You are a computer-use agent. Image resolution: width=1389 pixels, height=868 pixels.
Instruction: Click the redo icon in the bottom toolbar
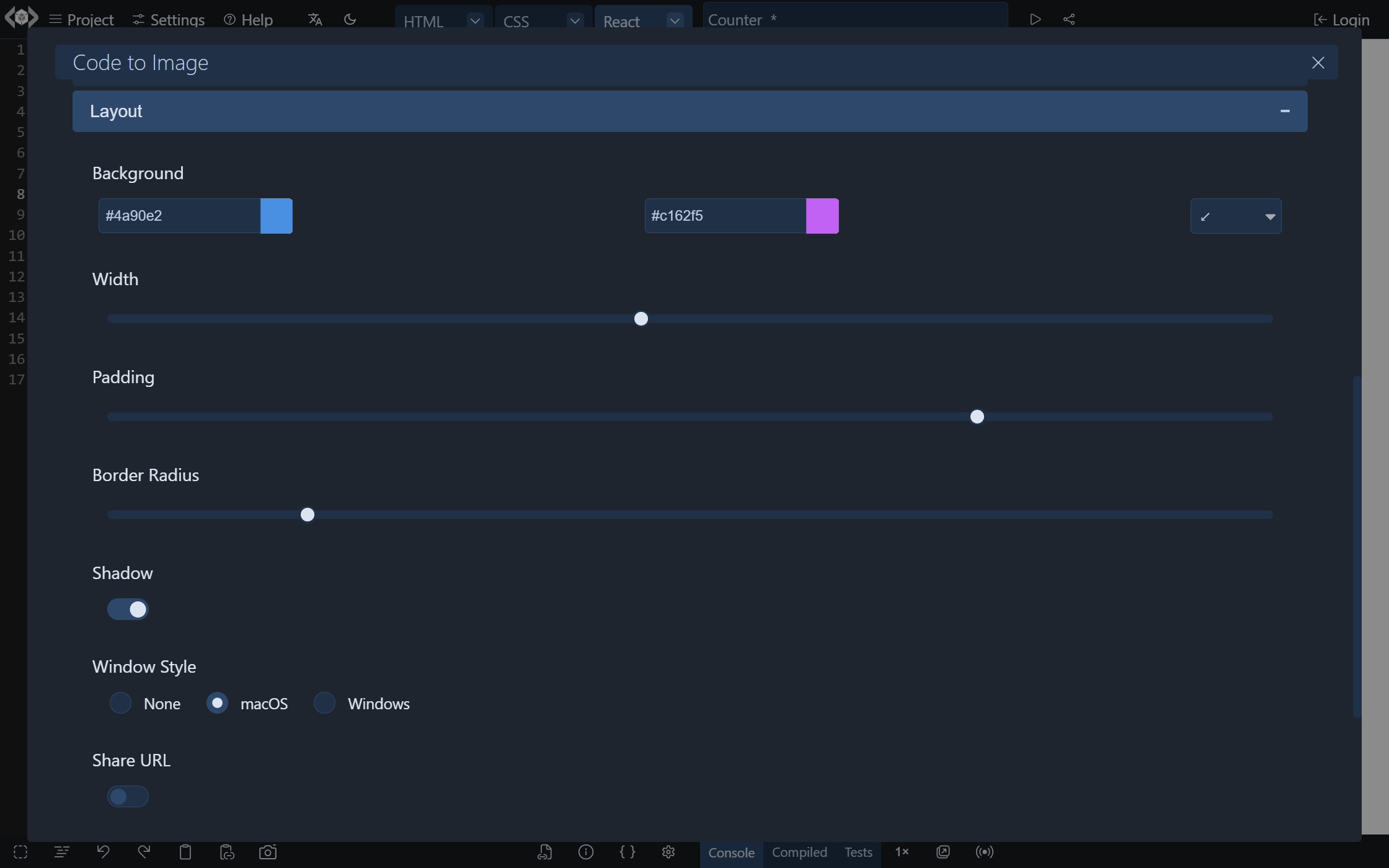coord(144,852)
